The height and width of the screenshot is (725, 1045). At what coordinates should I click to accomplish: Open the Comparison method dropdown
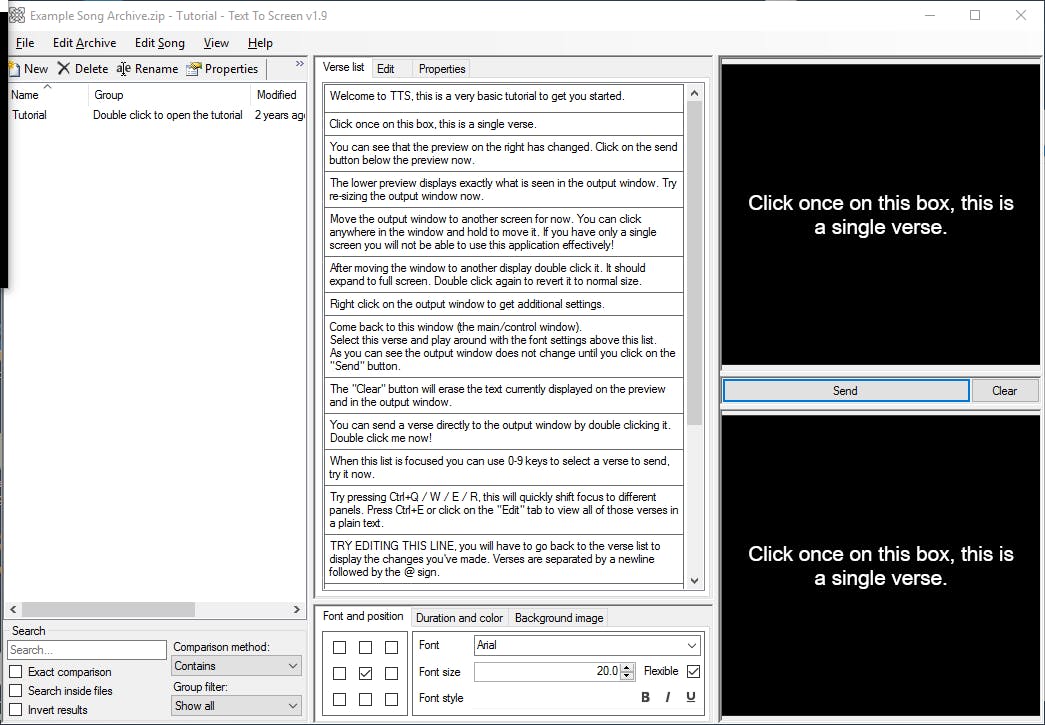[x=236, y=666]
